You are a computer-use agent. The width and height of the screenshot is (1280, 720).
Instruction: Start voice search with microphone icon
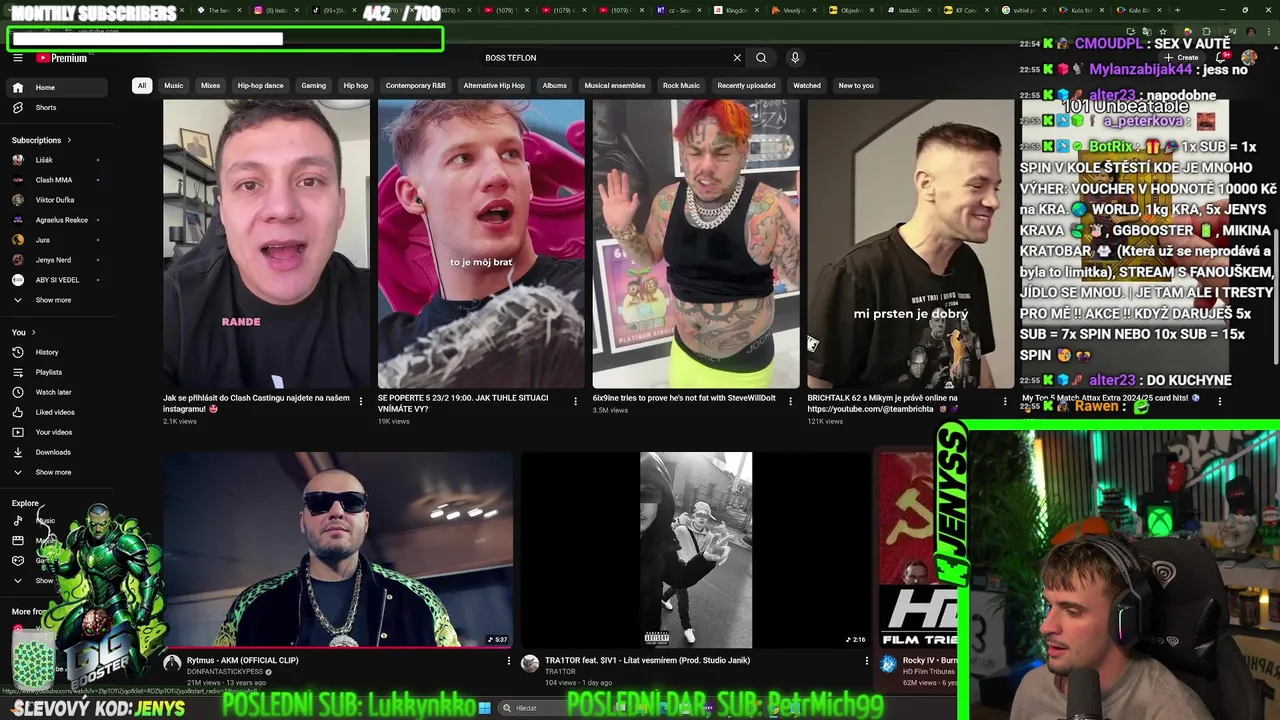pos(795,58)
